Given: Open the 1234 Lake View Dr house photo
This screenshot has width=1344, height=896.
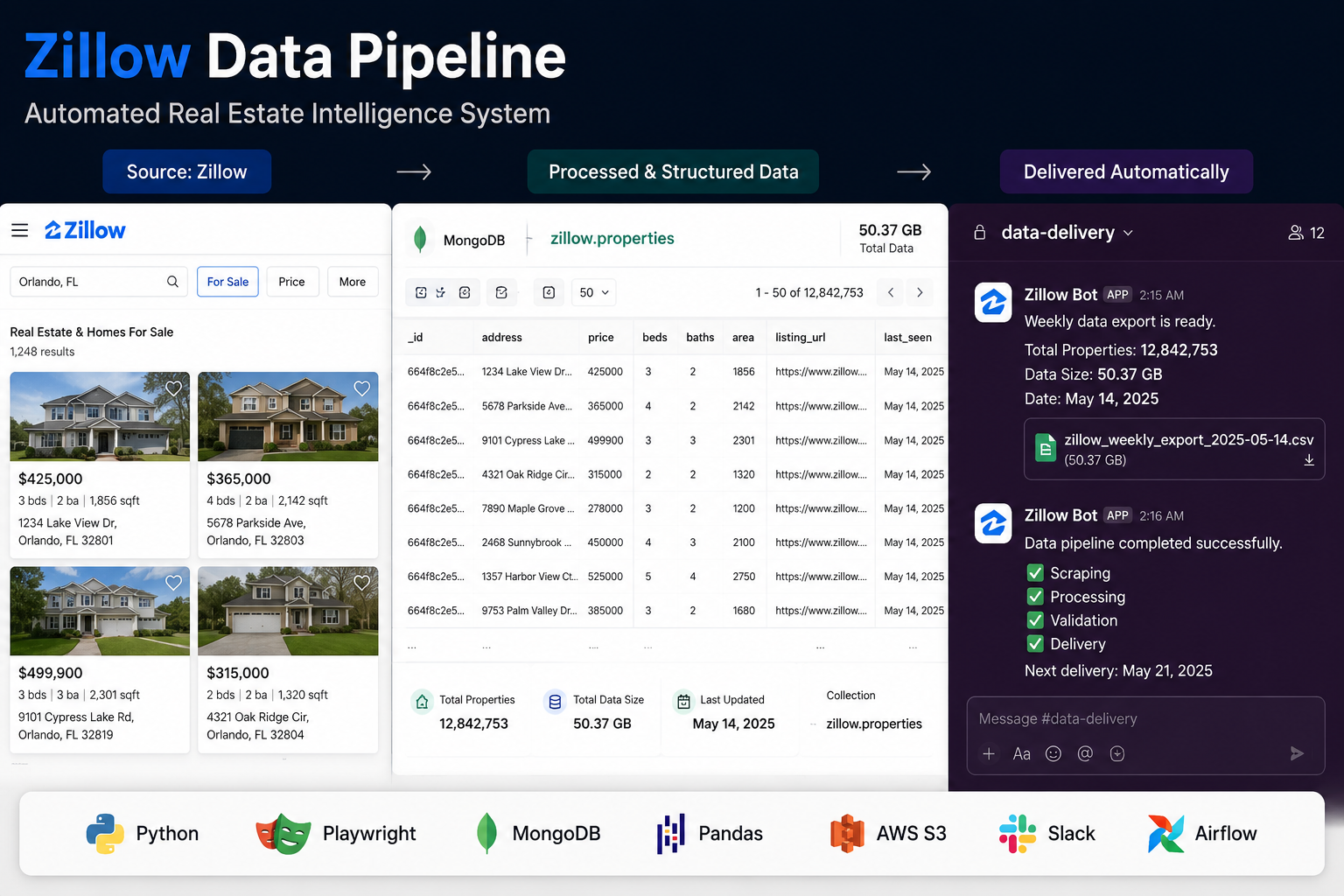Looking at the screenshot, I should click(100, 416).
